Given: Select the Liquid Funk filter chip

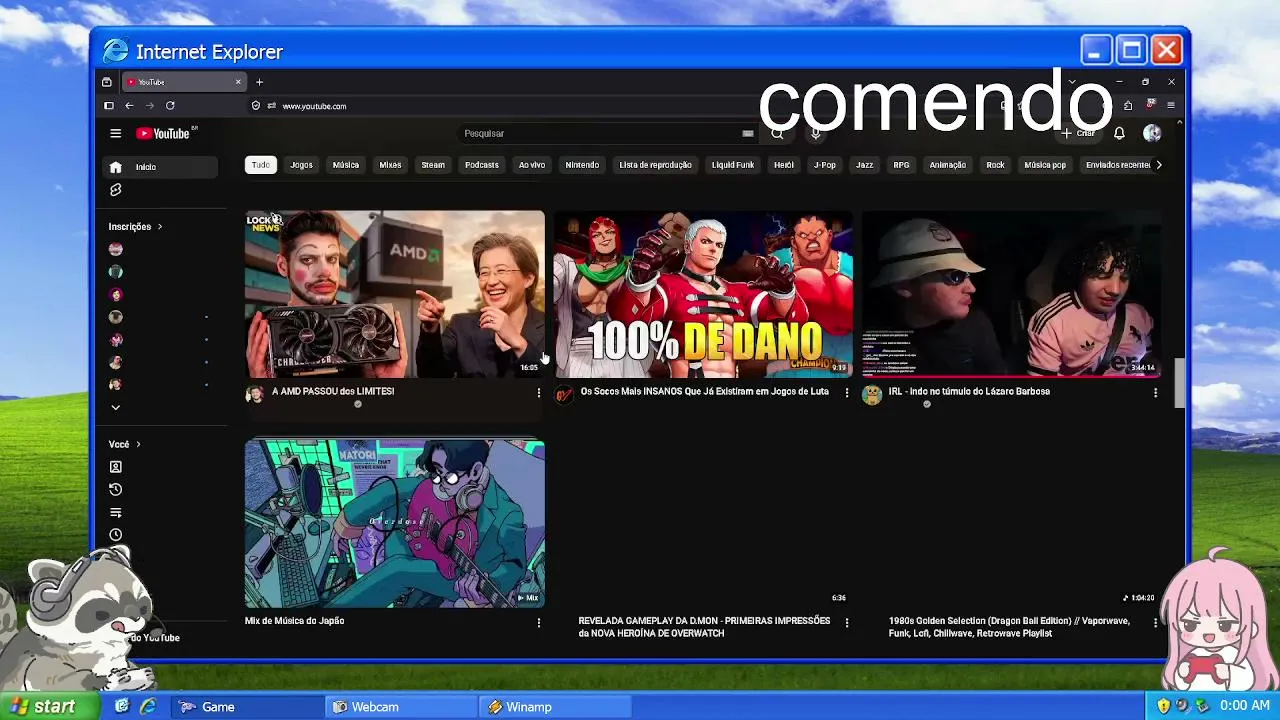Looking at the screenshot, I should coord(733,165).
